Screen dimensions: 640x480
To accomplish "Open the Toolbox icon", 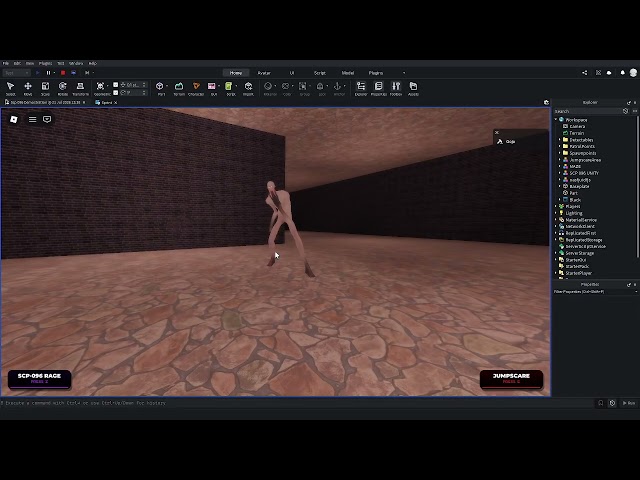I will [396, 89].
